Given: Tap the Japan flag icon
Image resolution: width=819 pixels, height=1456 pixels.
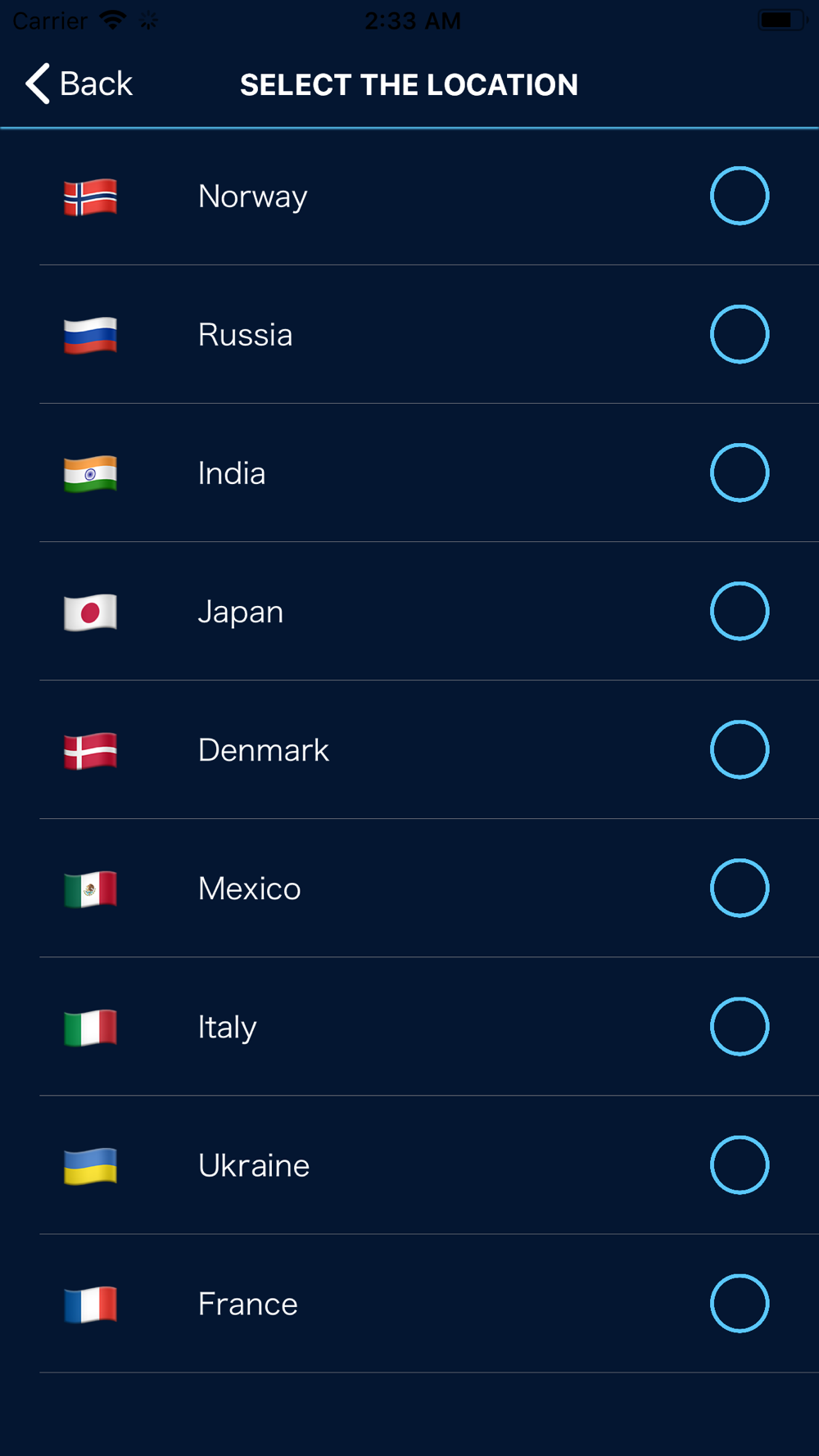Looking at the screenshot, I should (x=91, y=612).
